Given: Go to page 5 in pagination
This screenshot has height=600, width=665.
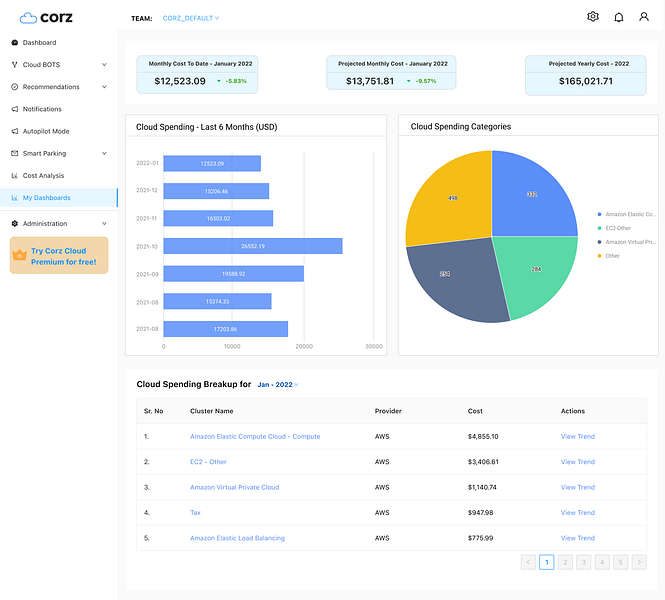Looking at the screenshot, I should 620,562.
